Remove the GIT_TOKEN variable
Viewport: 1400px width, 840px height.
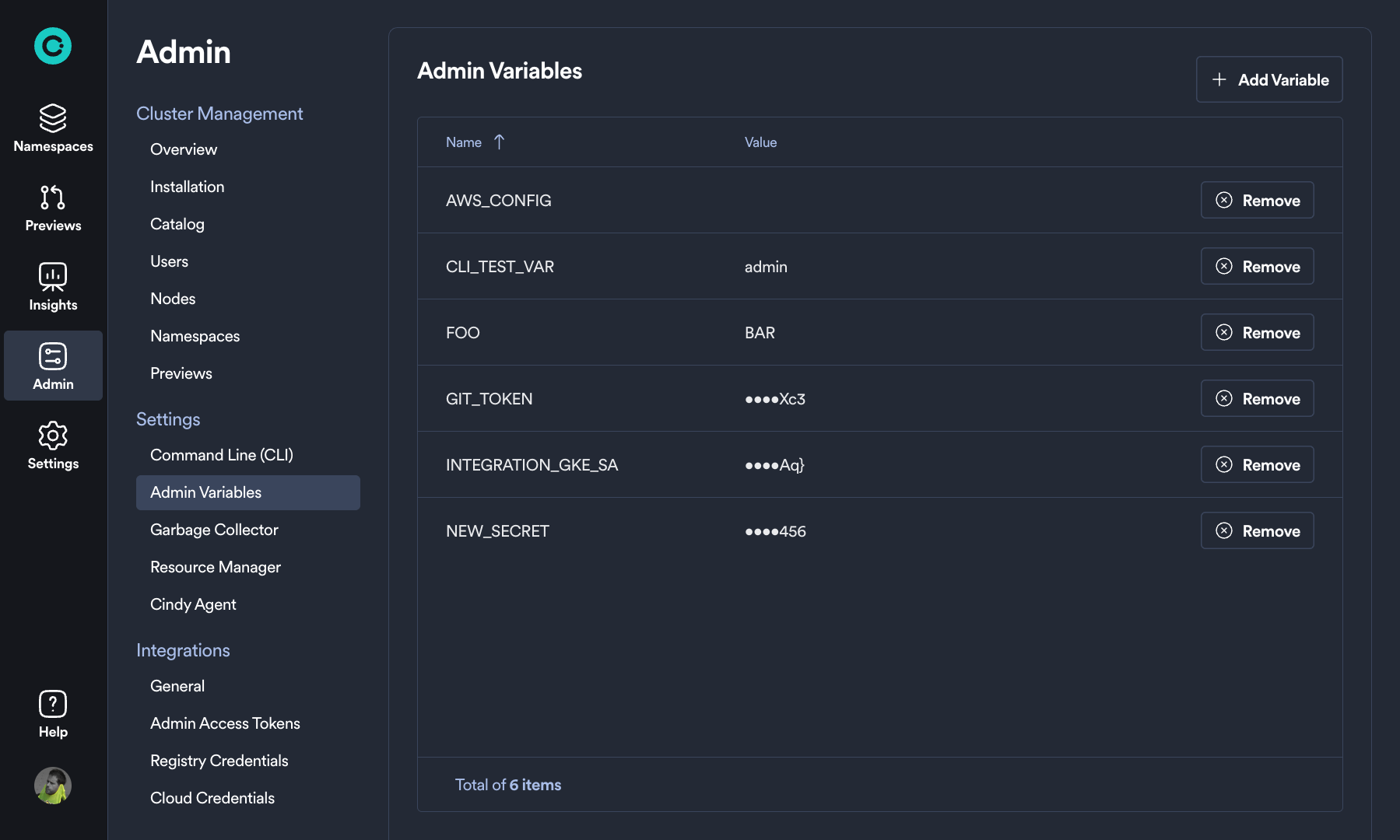pyautogui.click(x=1257, y=398)
